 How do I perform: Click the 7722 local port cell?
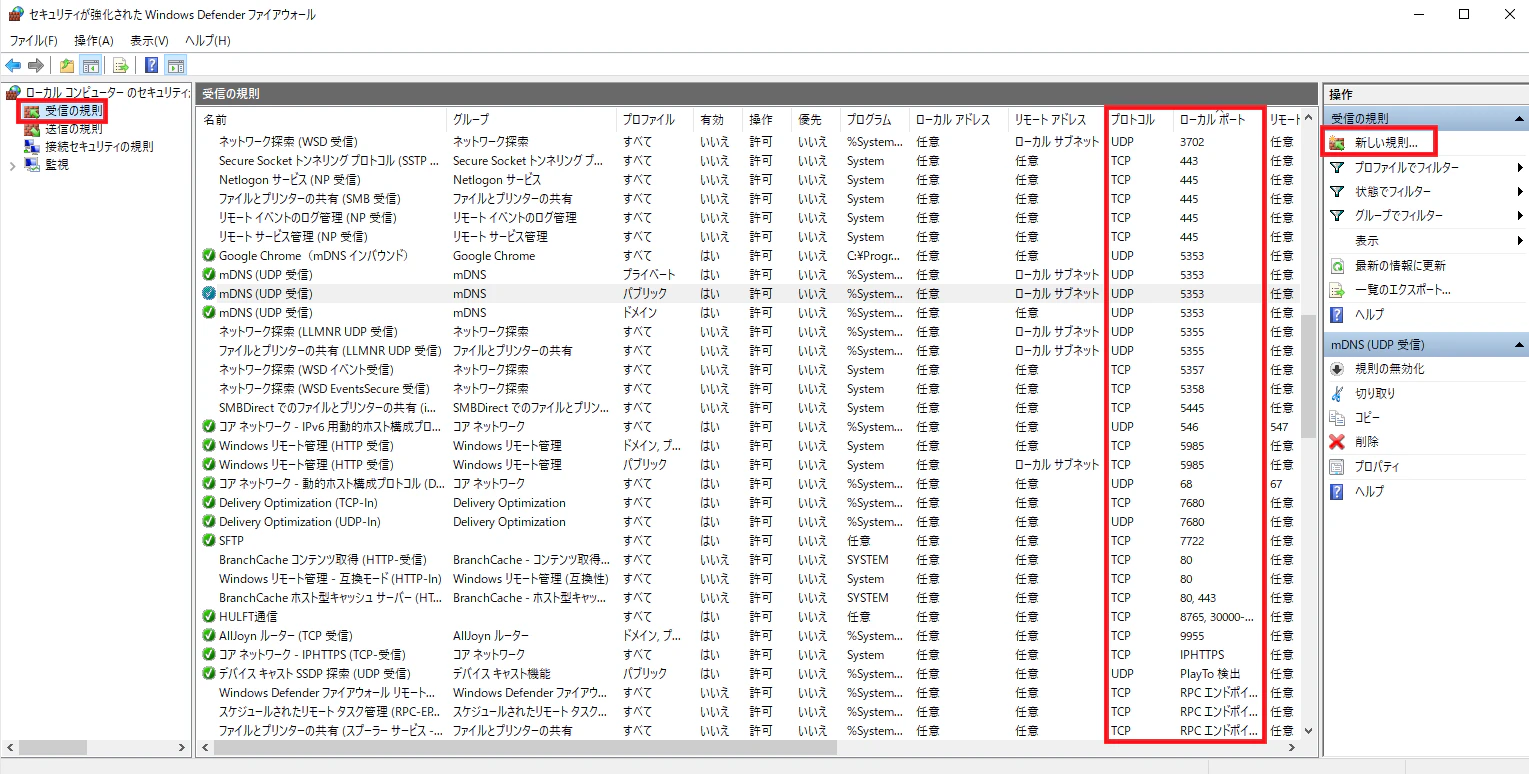click(x=1192, y=541)
